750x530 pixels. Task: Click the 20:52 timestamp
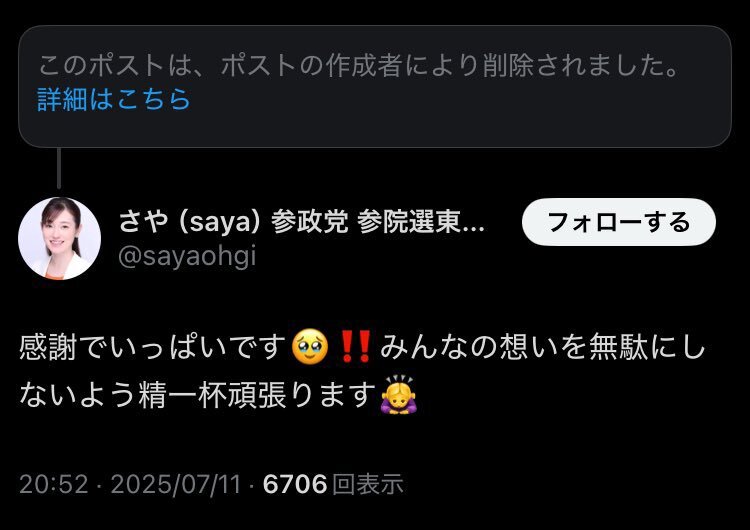coord(54,484)
